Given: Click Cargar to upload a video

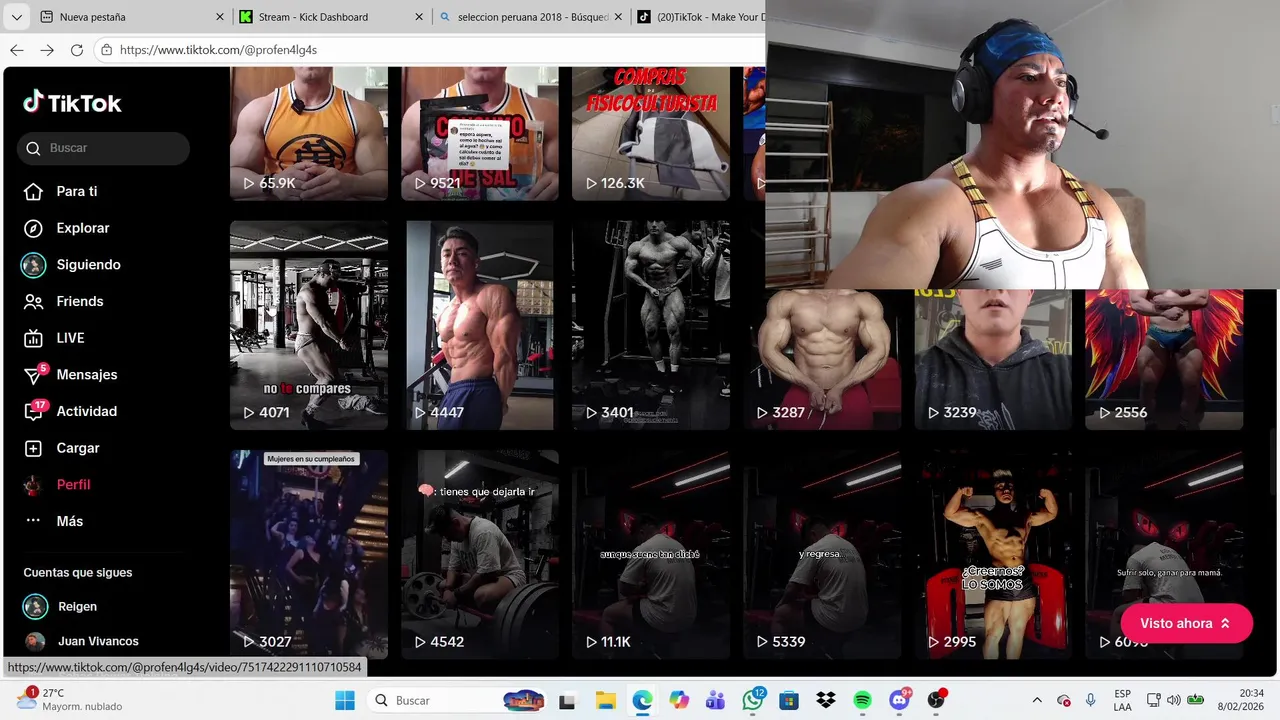Looking at the screenshot, I should (61, 448).
